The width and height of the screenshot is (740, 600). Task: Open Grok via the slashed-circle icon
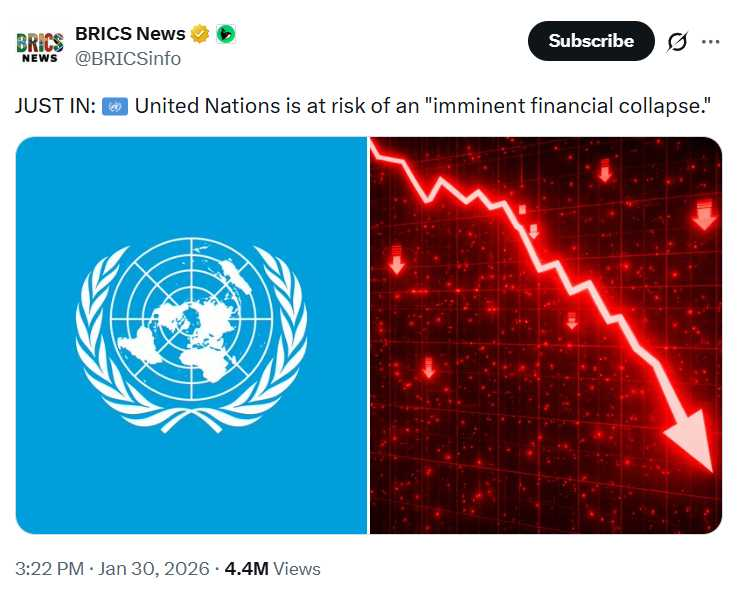click(676, 42)
